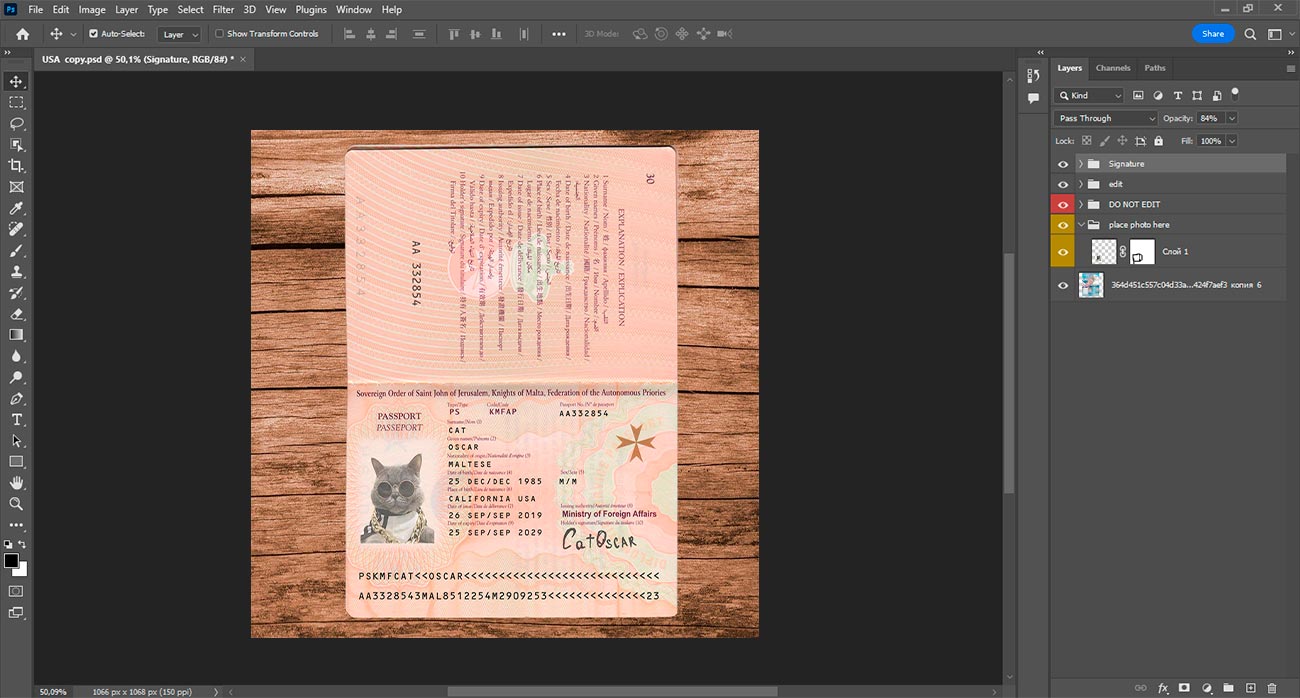Open the Comments panel icon
1300x698 pixels.
pos(1034,98)
